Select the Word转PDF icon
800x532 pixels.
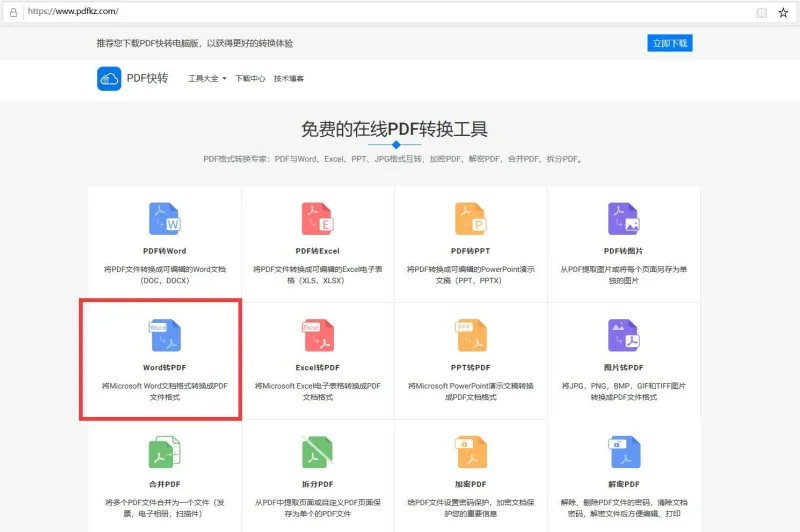click(x=165, y=335)
